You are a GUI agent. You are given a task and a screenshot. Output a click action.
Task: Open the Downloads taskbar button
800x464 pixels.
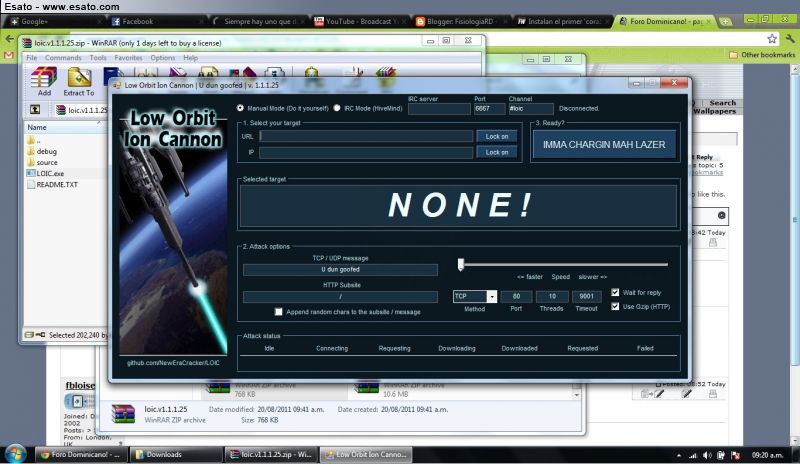[176, 454]
